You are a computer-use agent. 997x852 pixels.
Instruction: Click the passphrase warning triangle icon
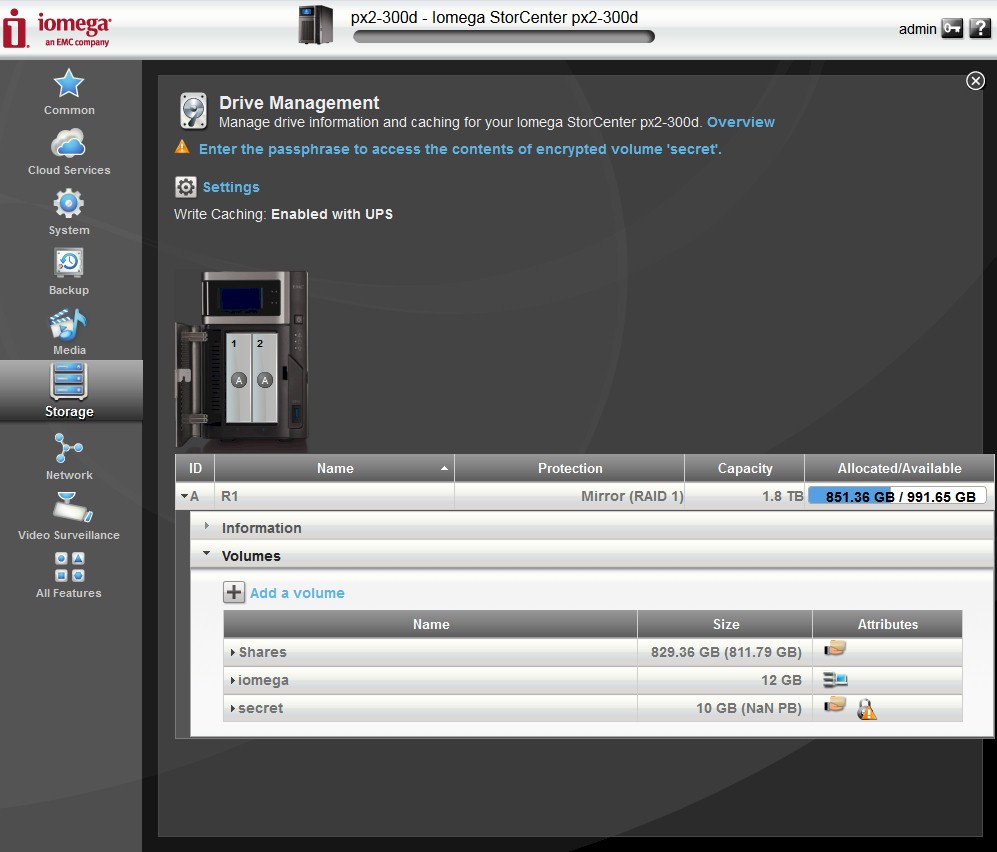pyautogui.click(x=182, y=147)
